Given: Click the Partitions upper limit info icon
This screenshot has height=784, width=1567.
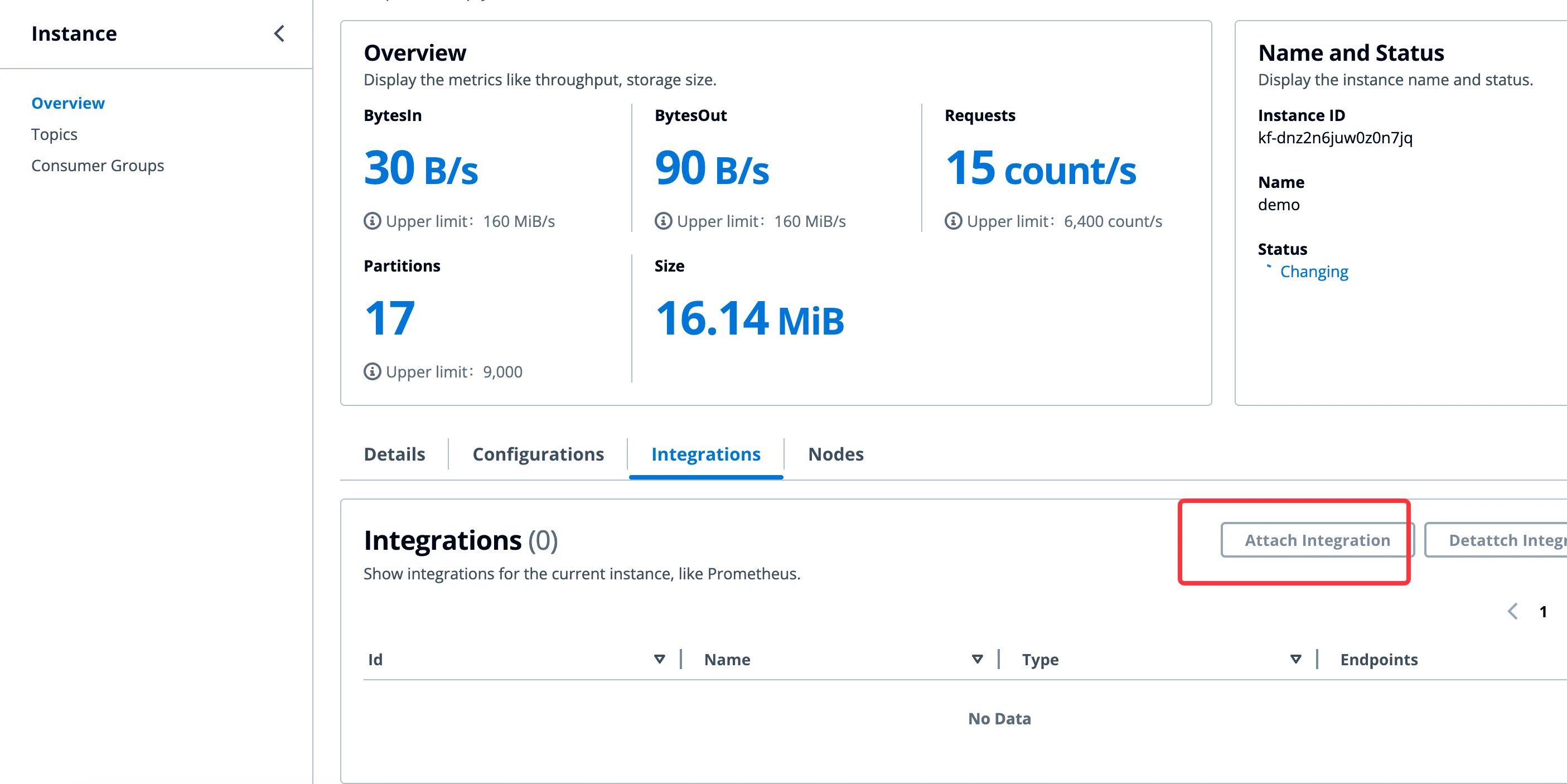Looking at the screenshot, I should click(x=373, y=371).
